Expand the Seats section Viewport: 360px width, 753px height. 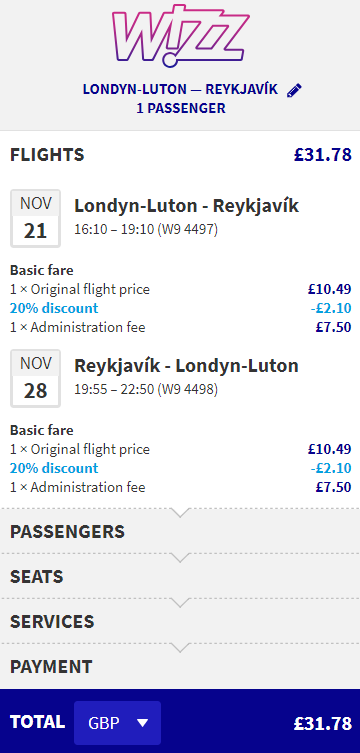point(180,576)
